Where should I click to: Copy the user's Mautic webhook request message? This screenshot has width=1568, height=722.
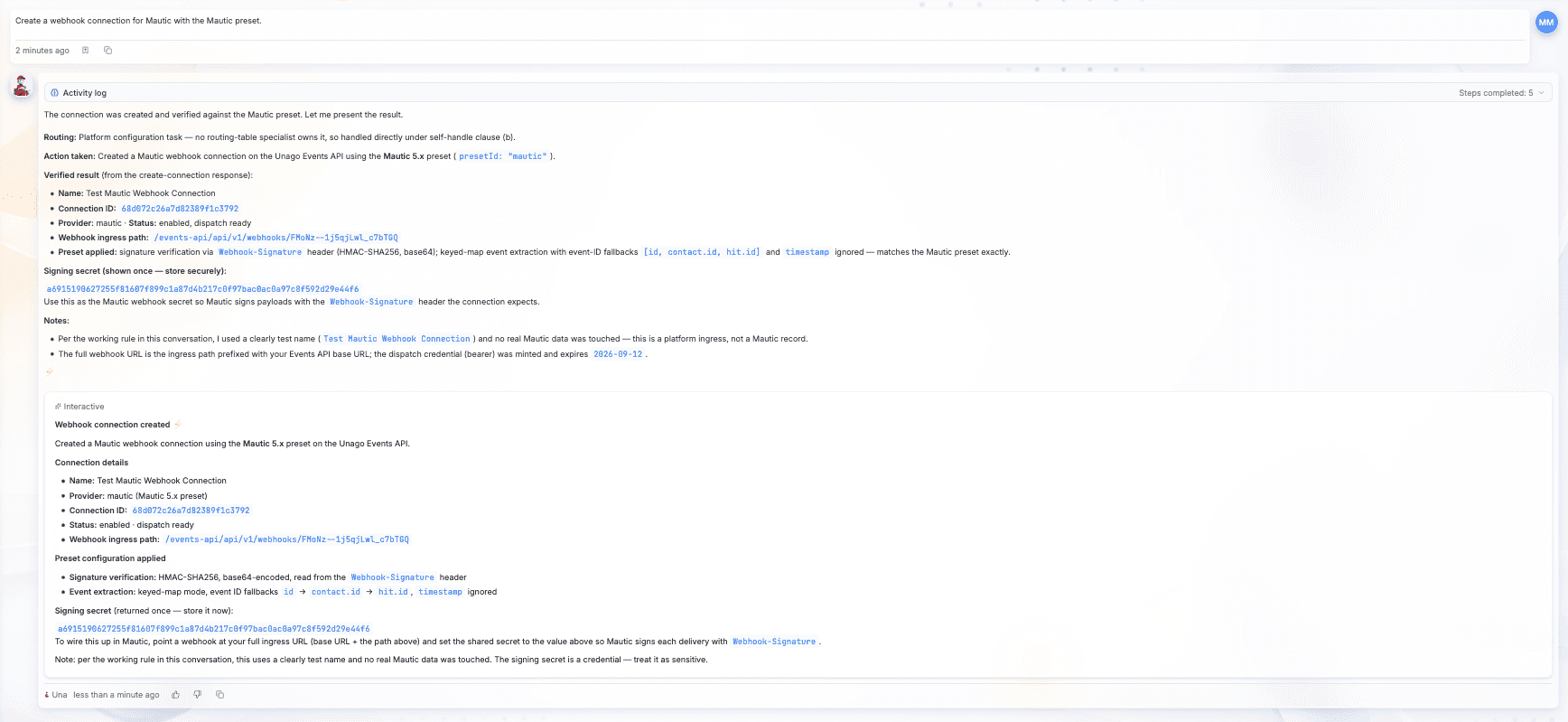click(108, 51)
